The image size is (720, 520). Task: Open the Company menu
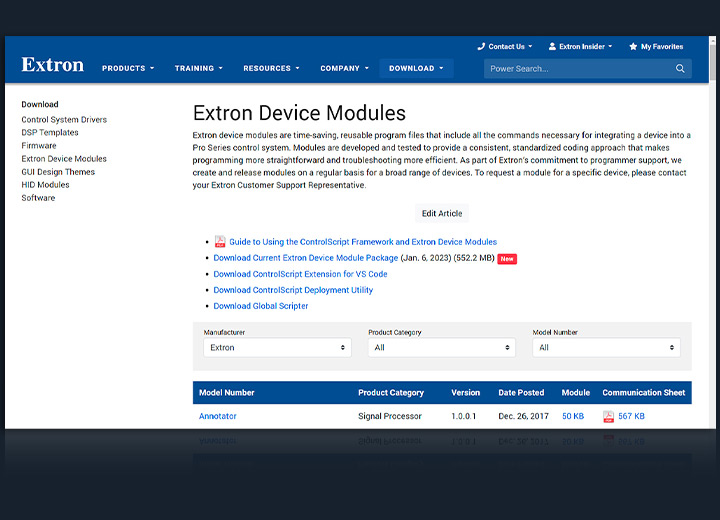click(344, 68)
